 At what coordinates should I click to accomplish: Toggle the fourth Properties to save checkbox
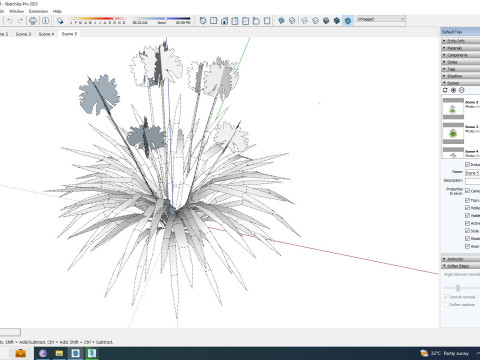[467, 215]
